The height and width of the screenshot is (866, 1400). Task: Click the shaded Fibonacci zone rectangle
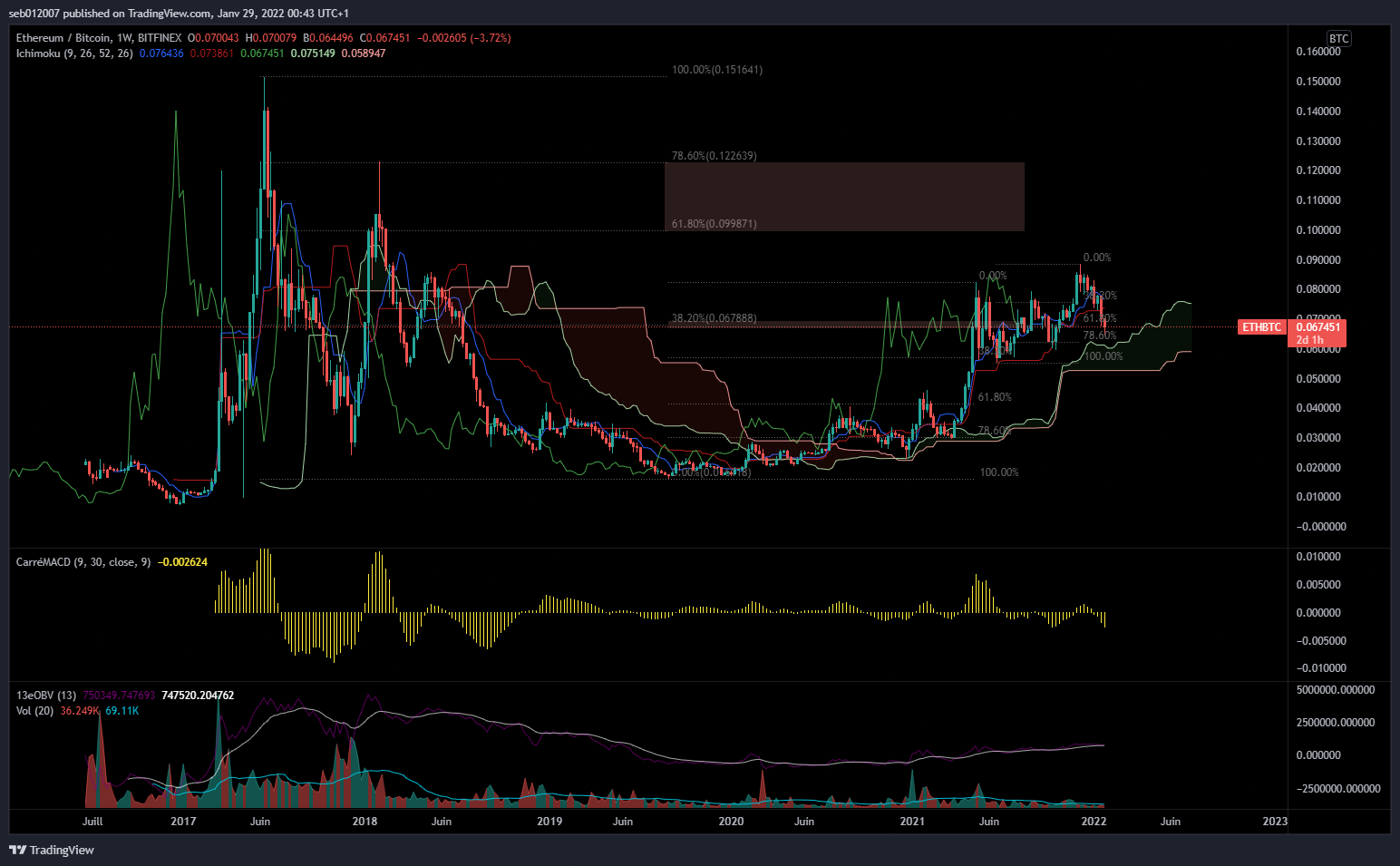tap(843, 195)
